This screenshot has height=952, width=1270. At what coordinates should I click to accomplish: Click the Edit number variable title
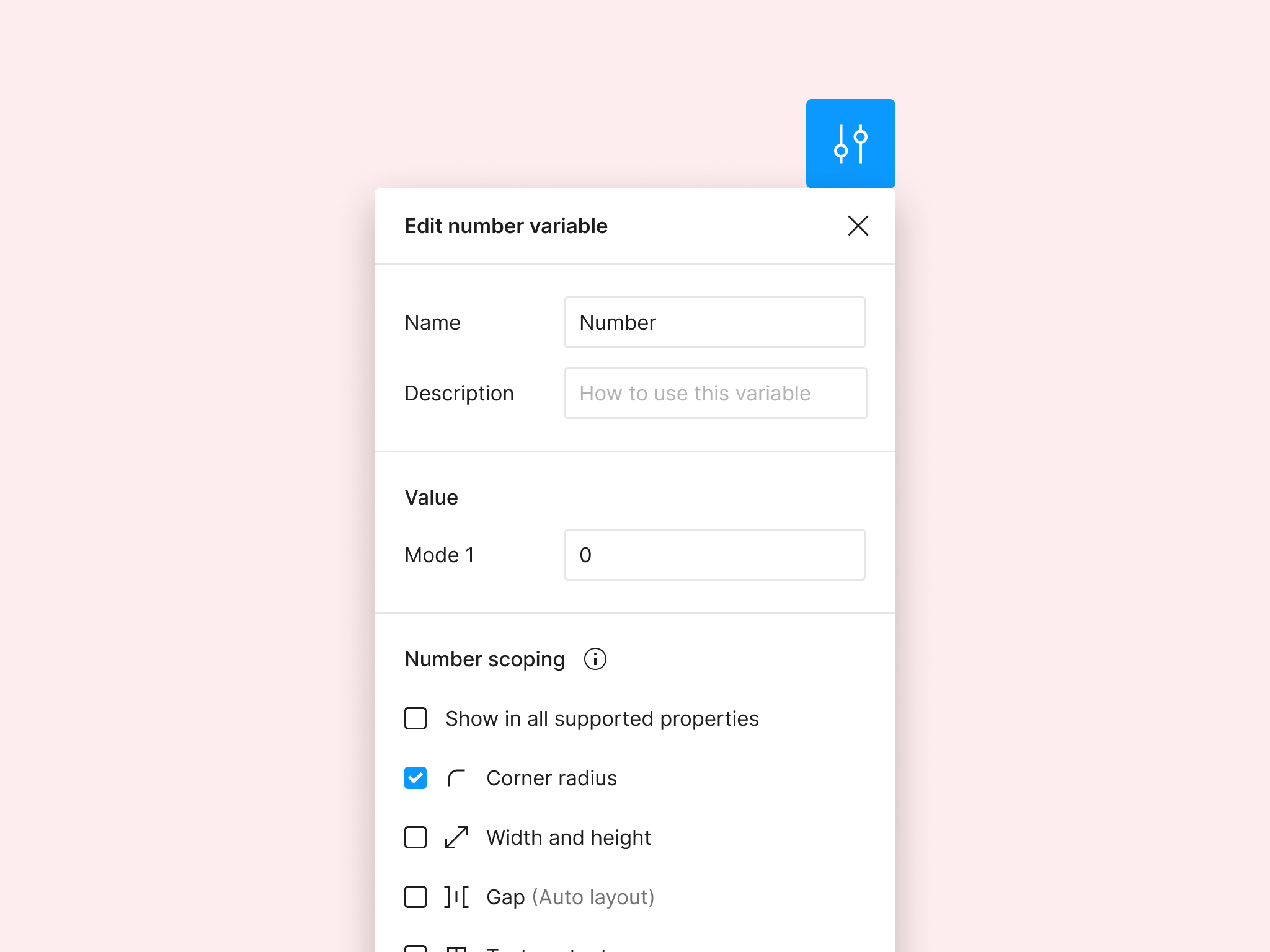[x=506, y=226]
